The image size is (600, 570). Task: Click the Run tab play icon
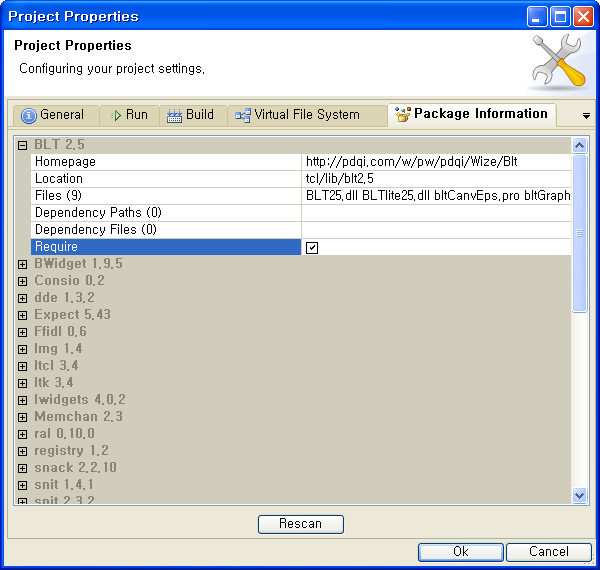click(x=116, y=115)
